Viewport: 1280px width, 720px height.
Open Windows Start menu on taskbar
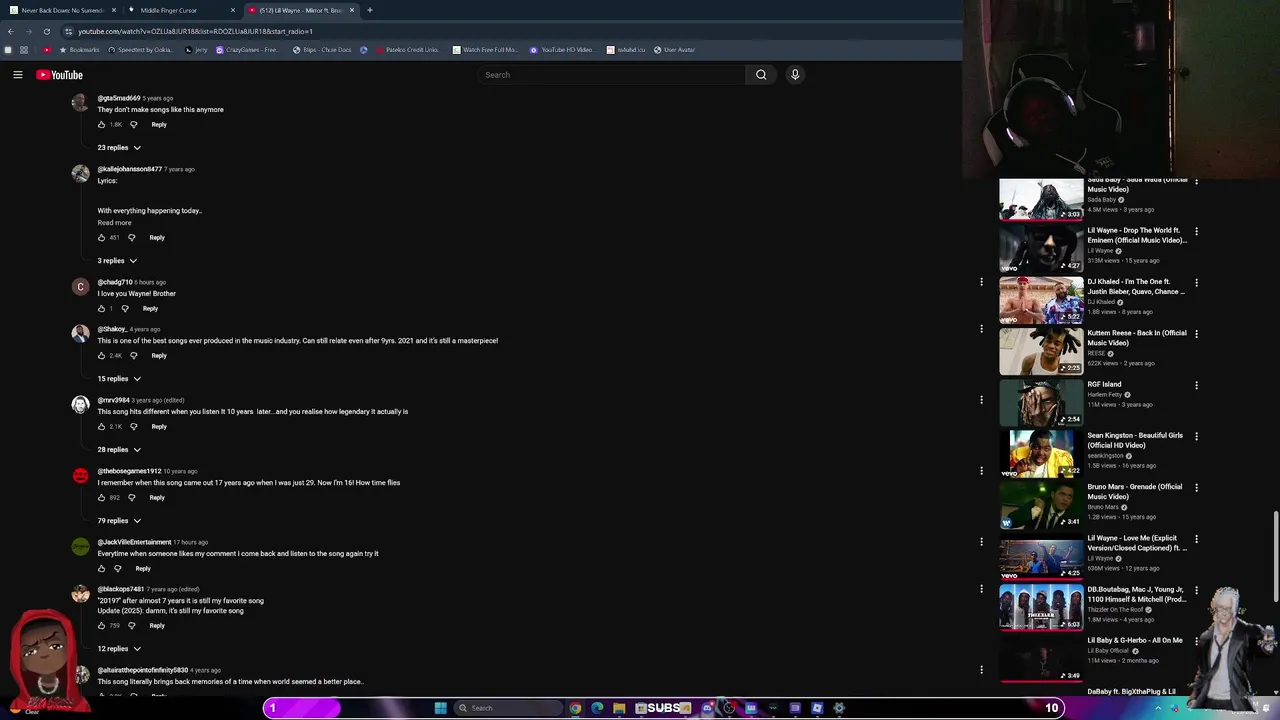[440, 708]
